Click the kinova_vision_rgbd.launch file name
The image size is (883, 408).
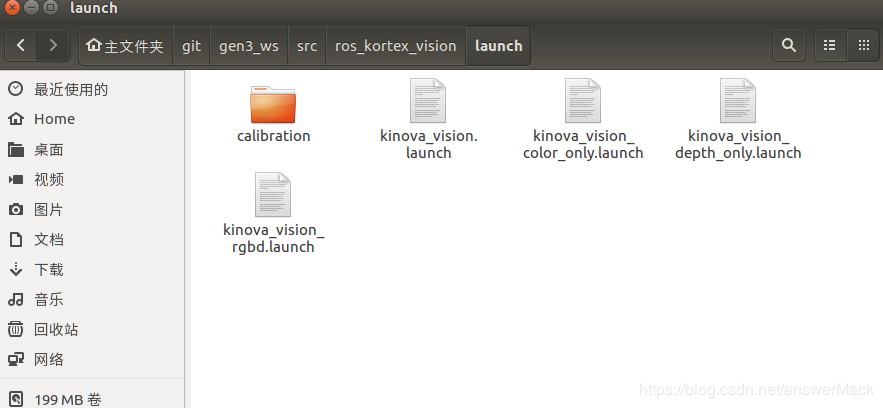pos(274,238)
